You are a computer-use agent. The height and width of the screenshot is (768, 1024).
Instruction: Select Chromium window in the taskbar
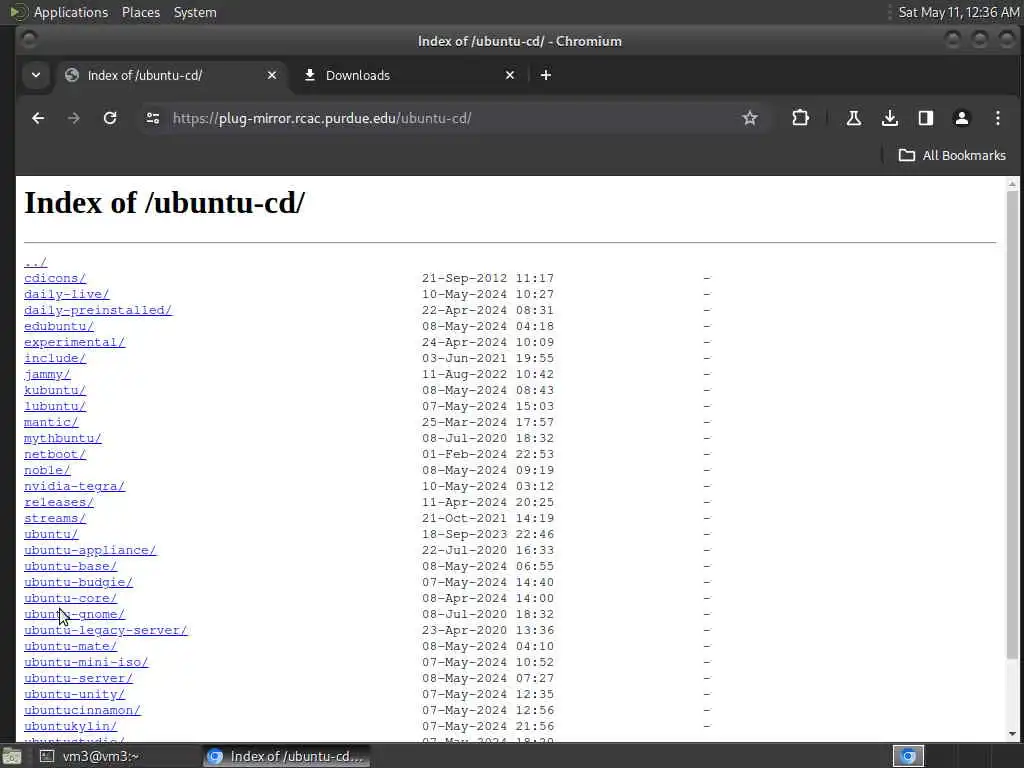[x=285, y=756]
